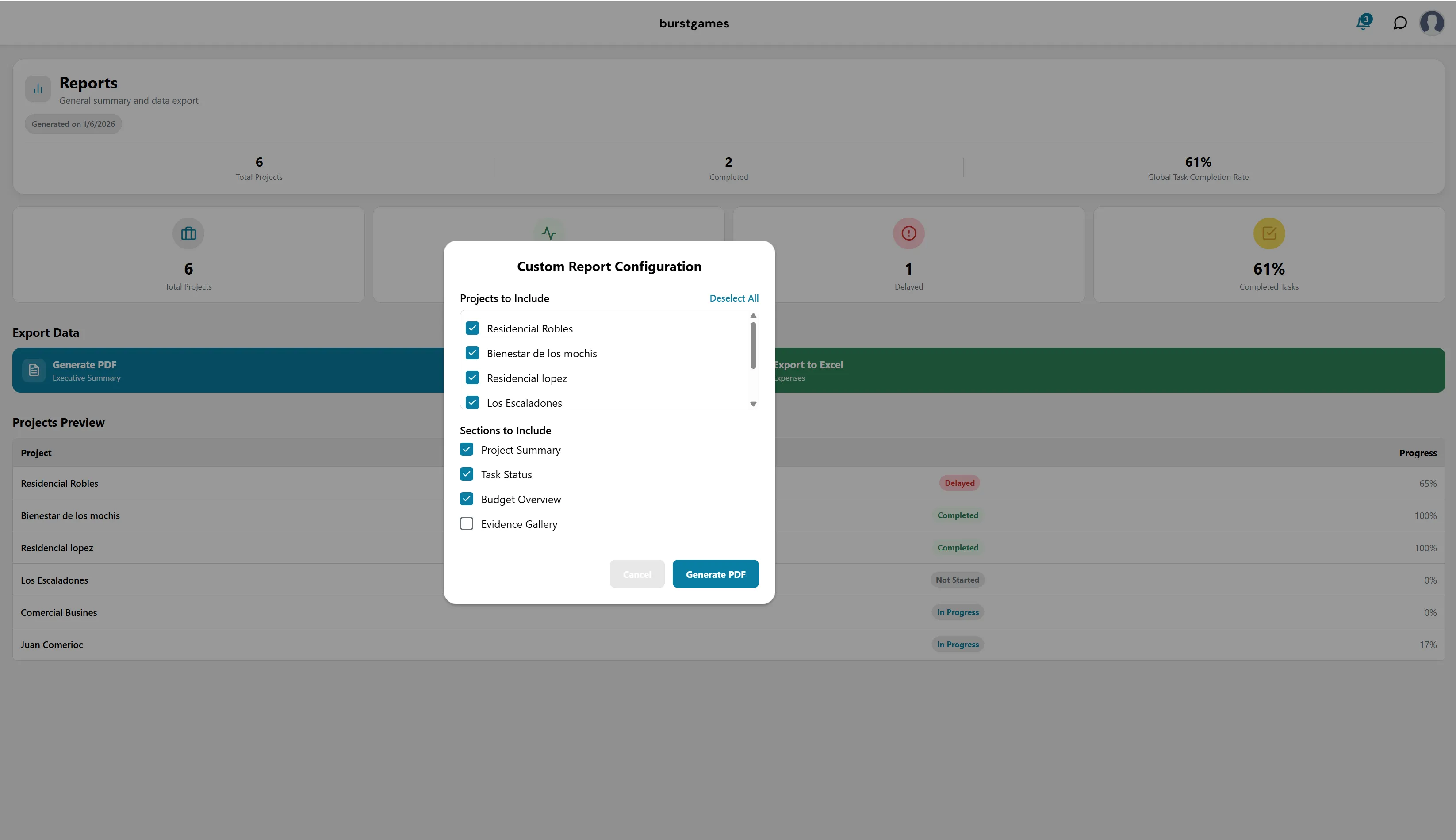Click the document icon on Generate PDF banner
1456x840 pixels.
click(x=34, y=370)
